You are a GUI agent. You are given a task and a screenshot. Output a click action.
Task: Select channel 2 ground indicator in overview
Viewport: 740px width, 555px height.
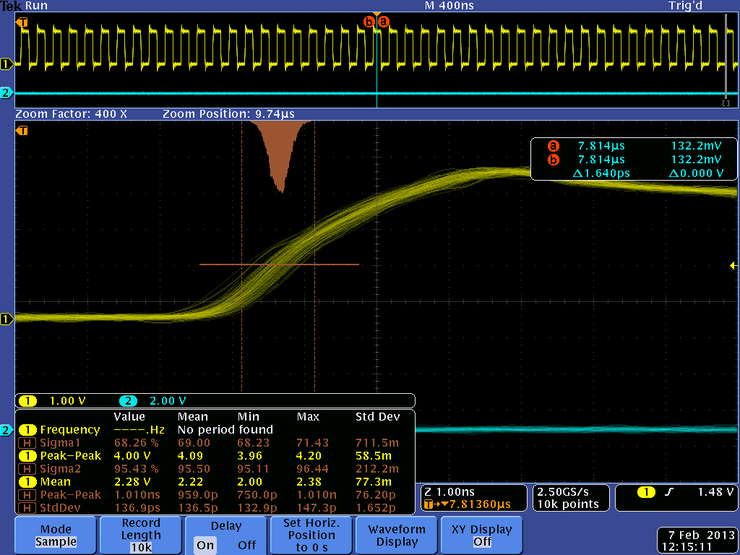7,93
